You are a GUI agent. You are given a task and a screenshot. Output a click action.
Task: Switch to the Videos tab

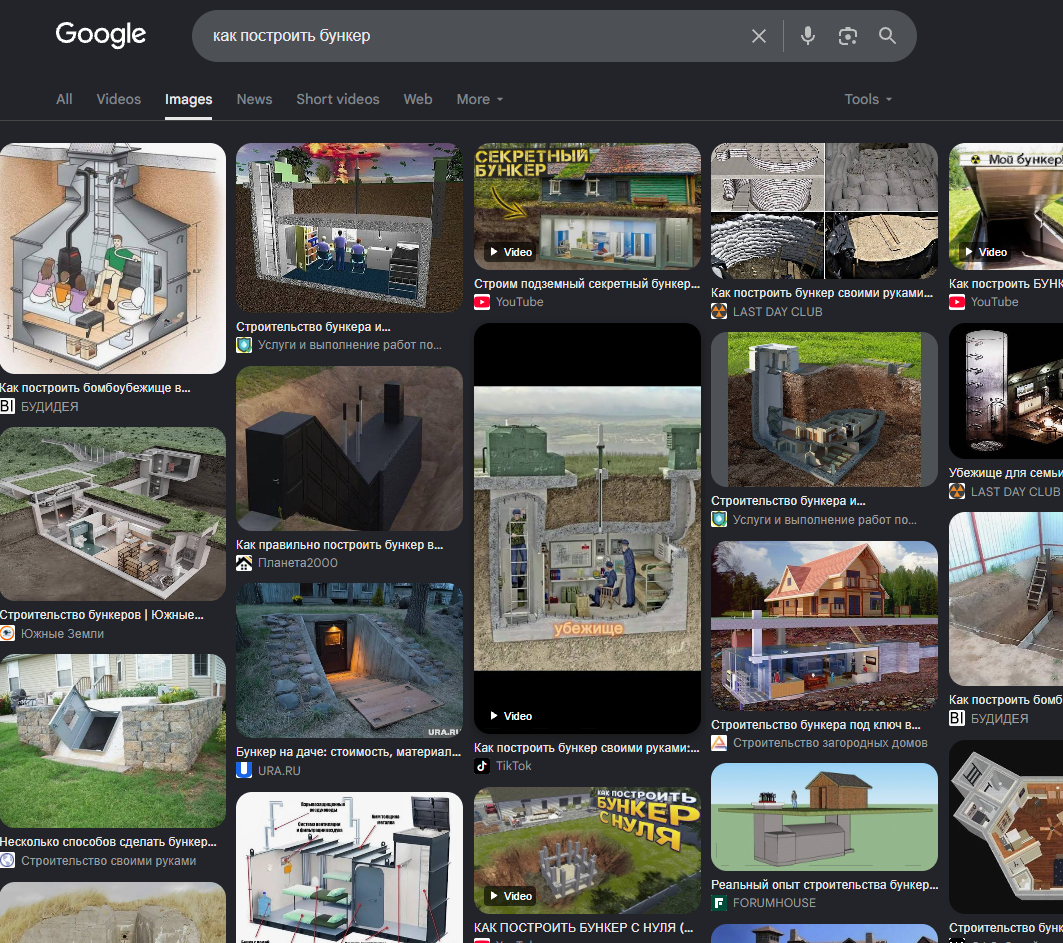(x=119, y=99)
